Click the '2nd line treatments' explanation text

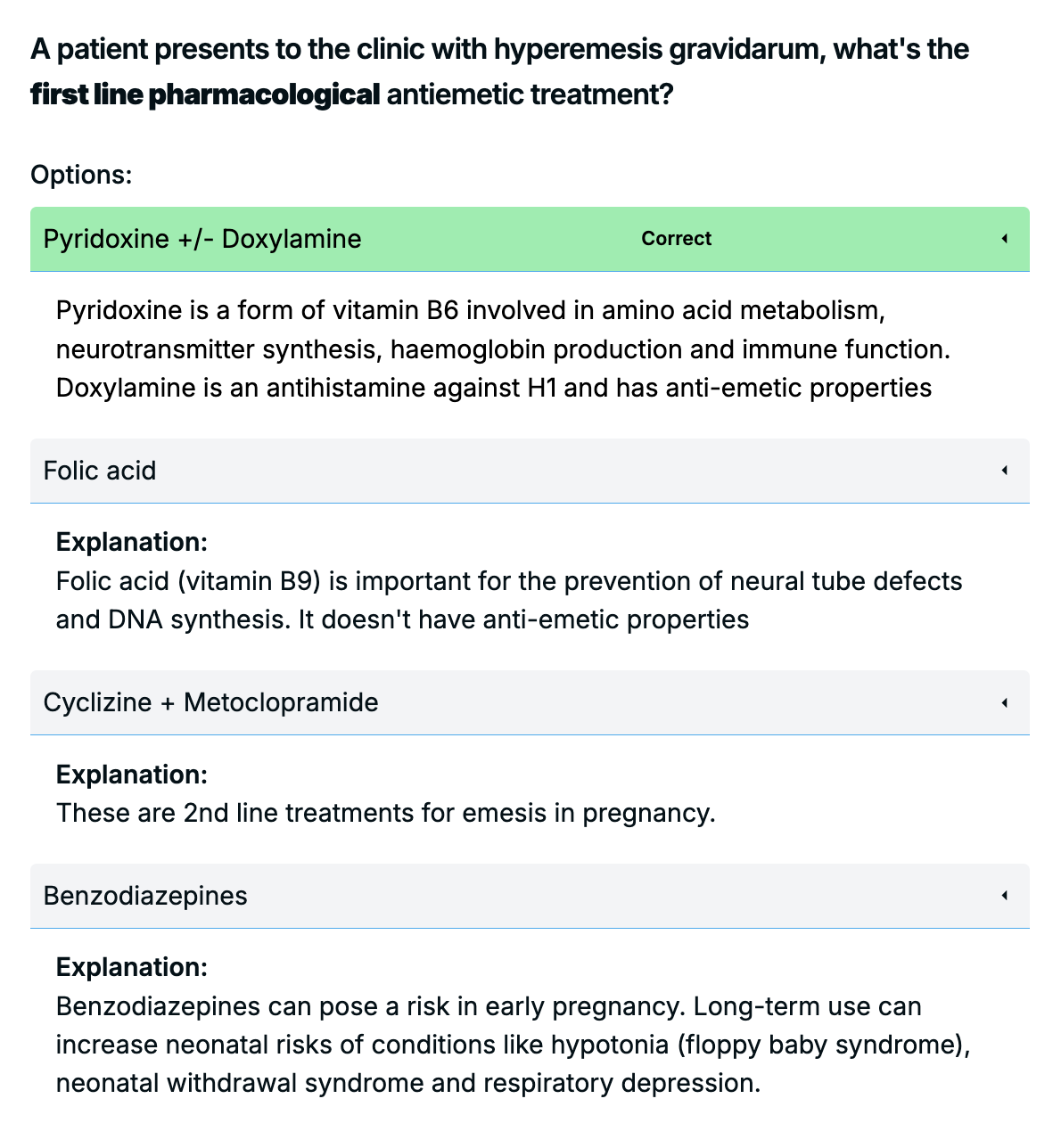pyautogui.click(x=385, y=813)
